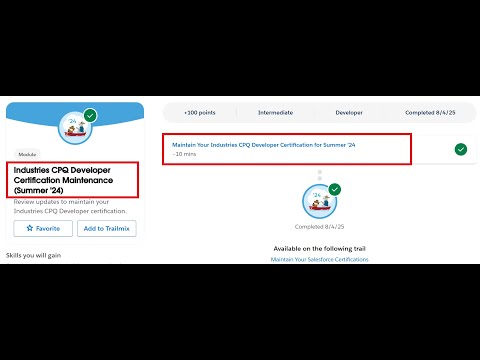Click the completed badge image above the Completed date
The height and width of the screenshot is (360, 480).
tap(319, 202)
